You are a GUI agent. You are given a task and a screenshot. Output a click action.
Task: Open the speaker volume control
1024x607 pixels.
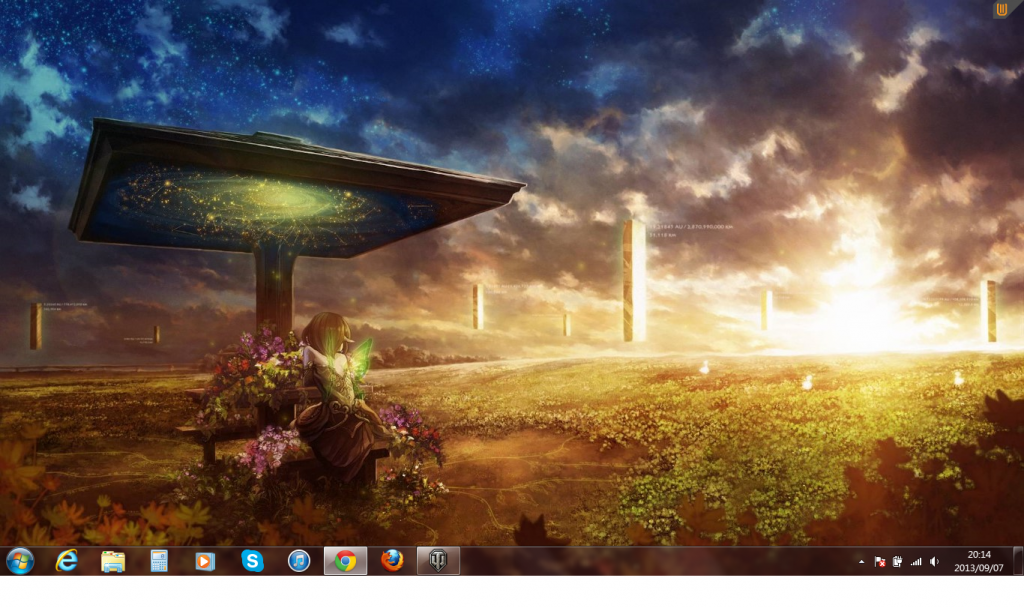tap(934, 562)
